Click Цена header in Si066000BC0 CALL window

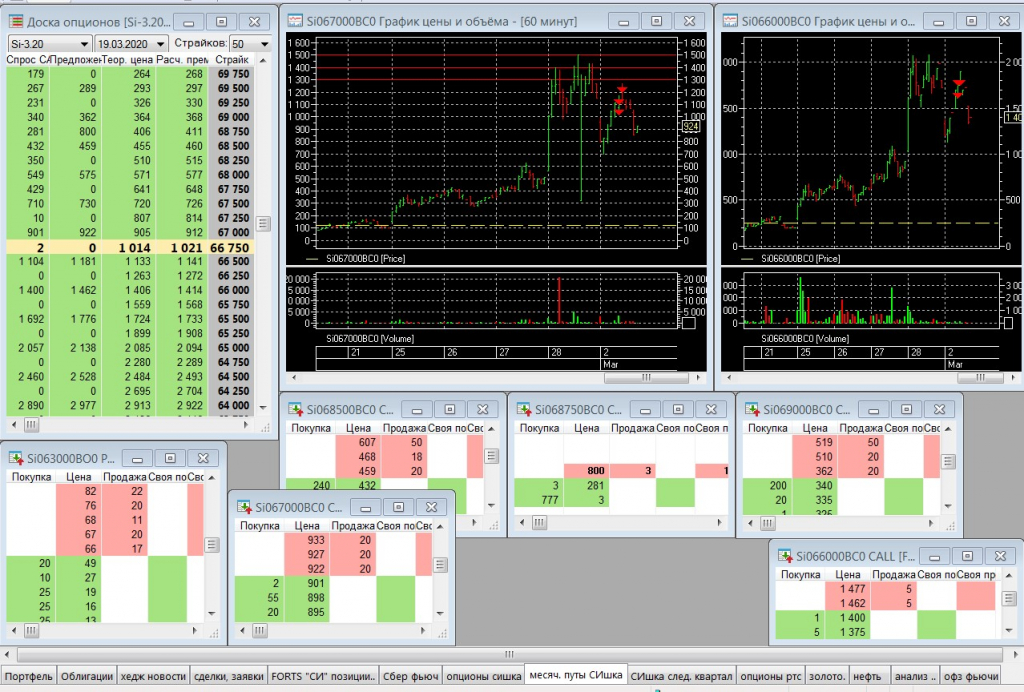point(848,574)
